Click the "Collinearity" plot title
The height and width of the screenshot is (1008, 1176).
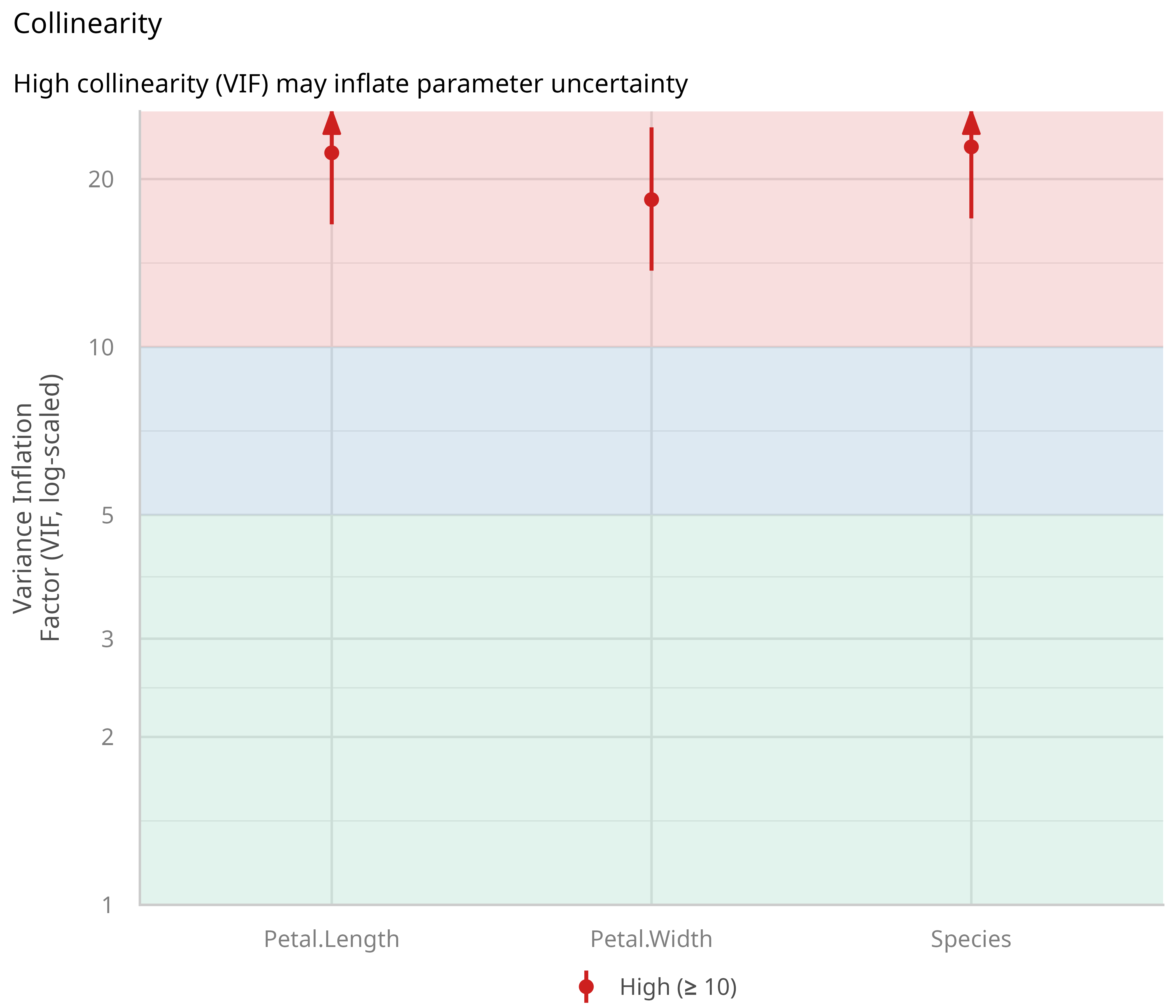pyautogui.click(x=87, y=24)
